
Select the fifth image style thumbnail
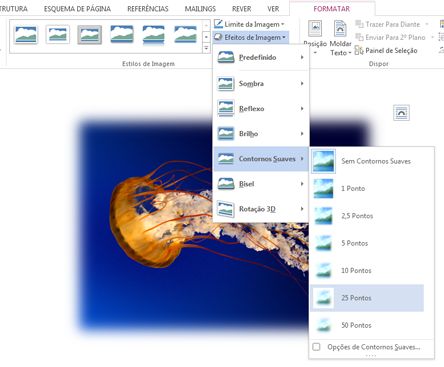[x=153, y=35]
